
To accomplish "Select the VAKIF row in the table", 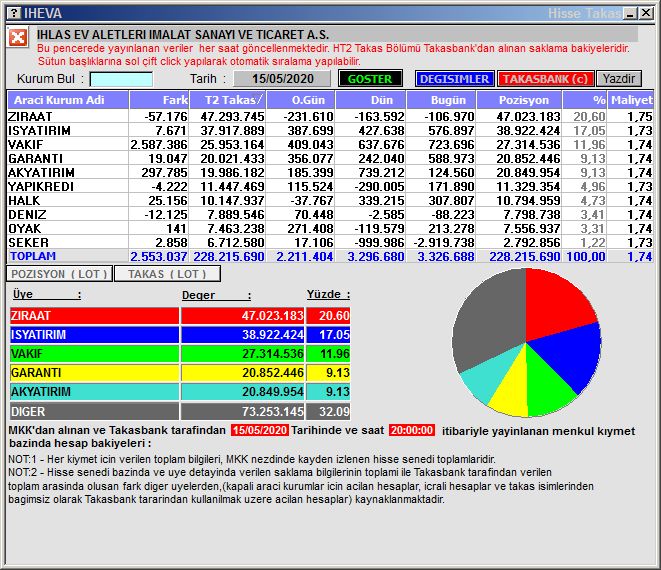I will (330, 145).
